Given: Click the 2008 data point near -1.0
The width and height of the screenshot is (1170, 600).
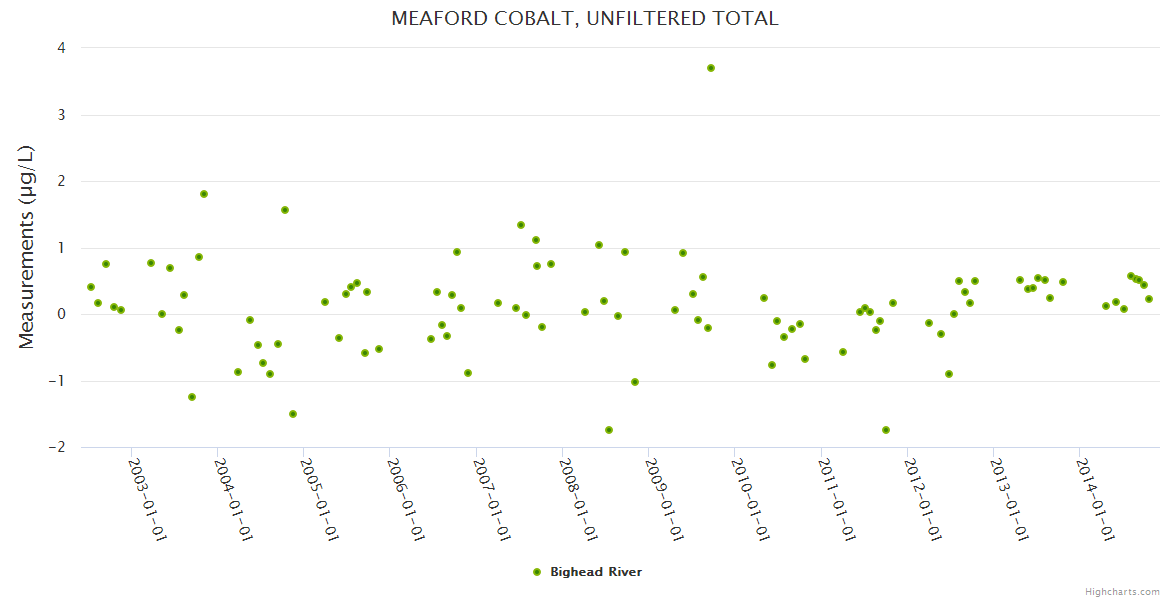Looking at the screenshot, I should point(635,382).
